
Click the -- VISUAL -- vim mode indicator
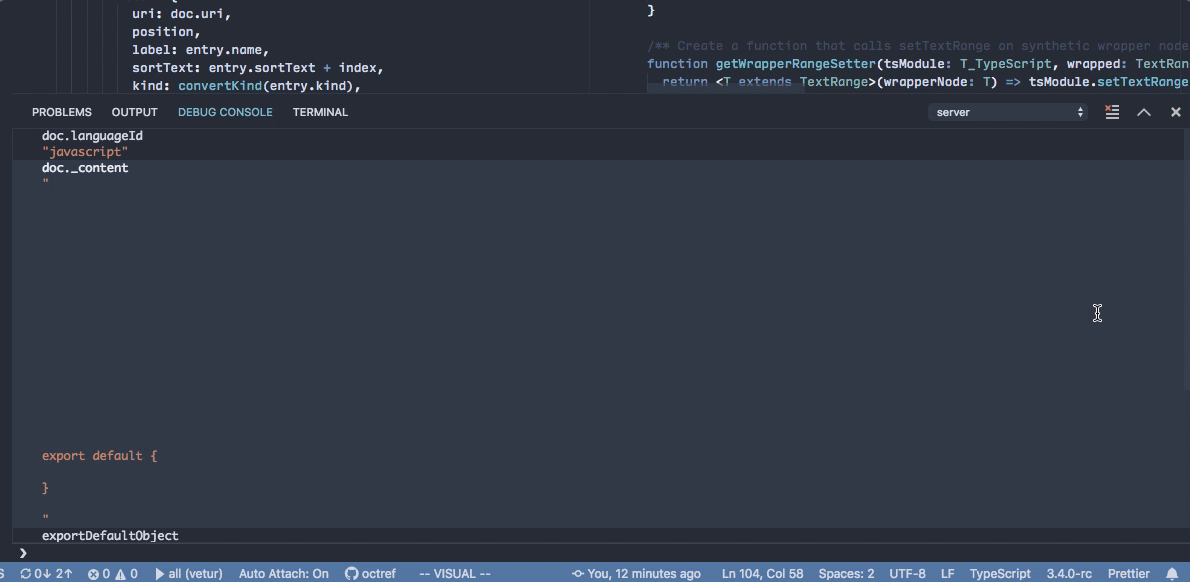(x=455, y=574)
